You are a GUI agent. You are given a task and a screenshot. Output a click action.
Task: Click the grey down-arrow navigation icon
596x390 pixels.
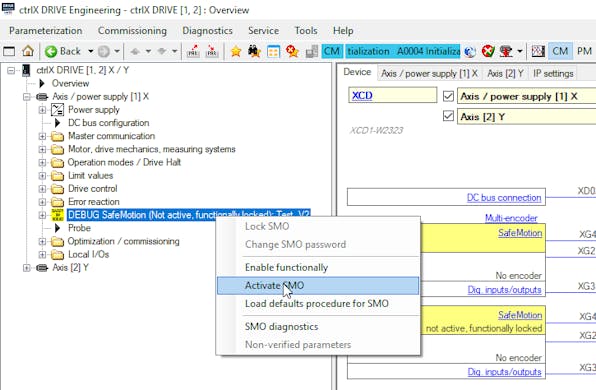click(162, 51)
